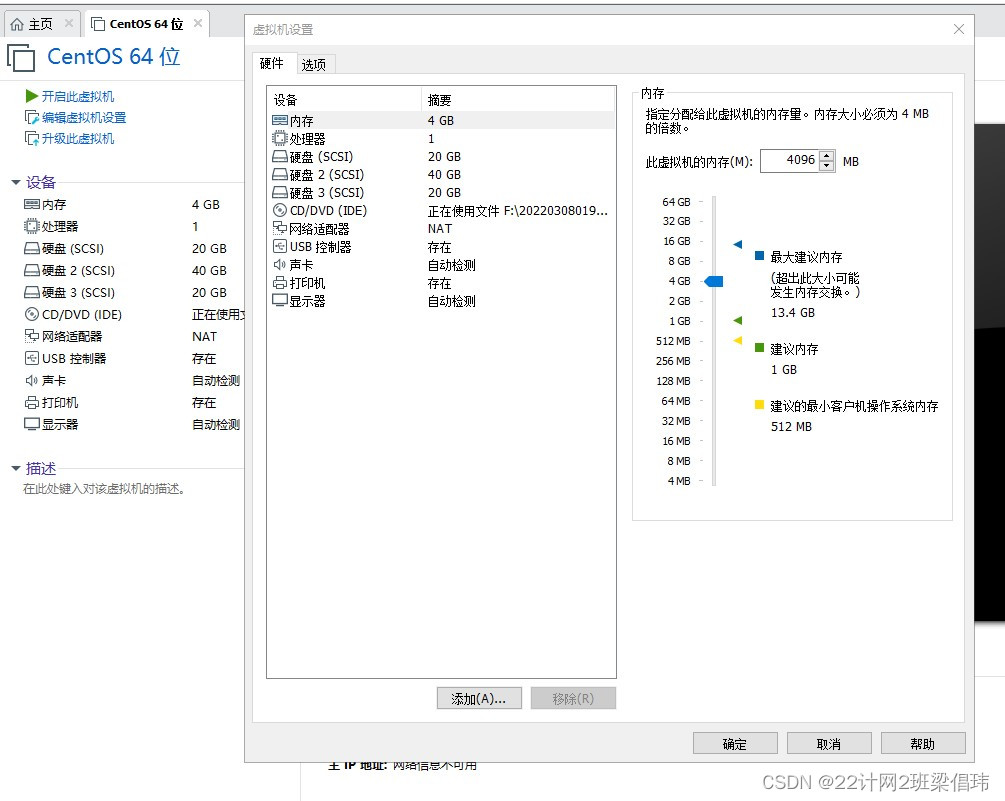
Task: Click the green play icon to power on VM
Action: (31, 96)
